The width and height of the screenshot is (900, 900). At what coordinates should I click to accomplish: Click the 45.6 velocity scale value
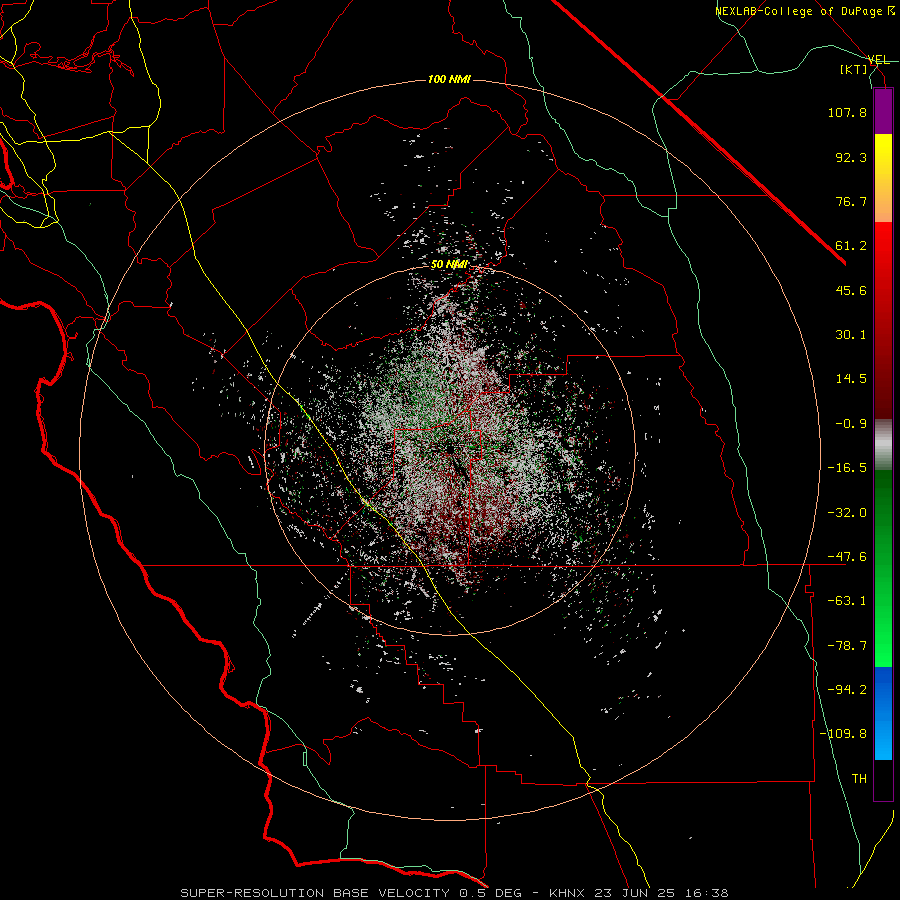click(x=851, y=290)
